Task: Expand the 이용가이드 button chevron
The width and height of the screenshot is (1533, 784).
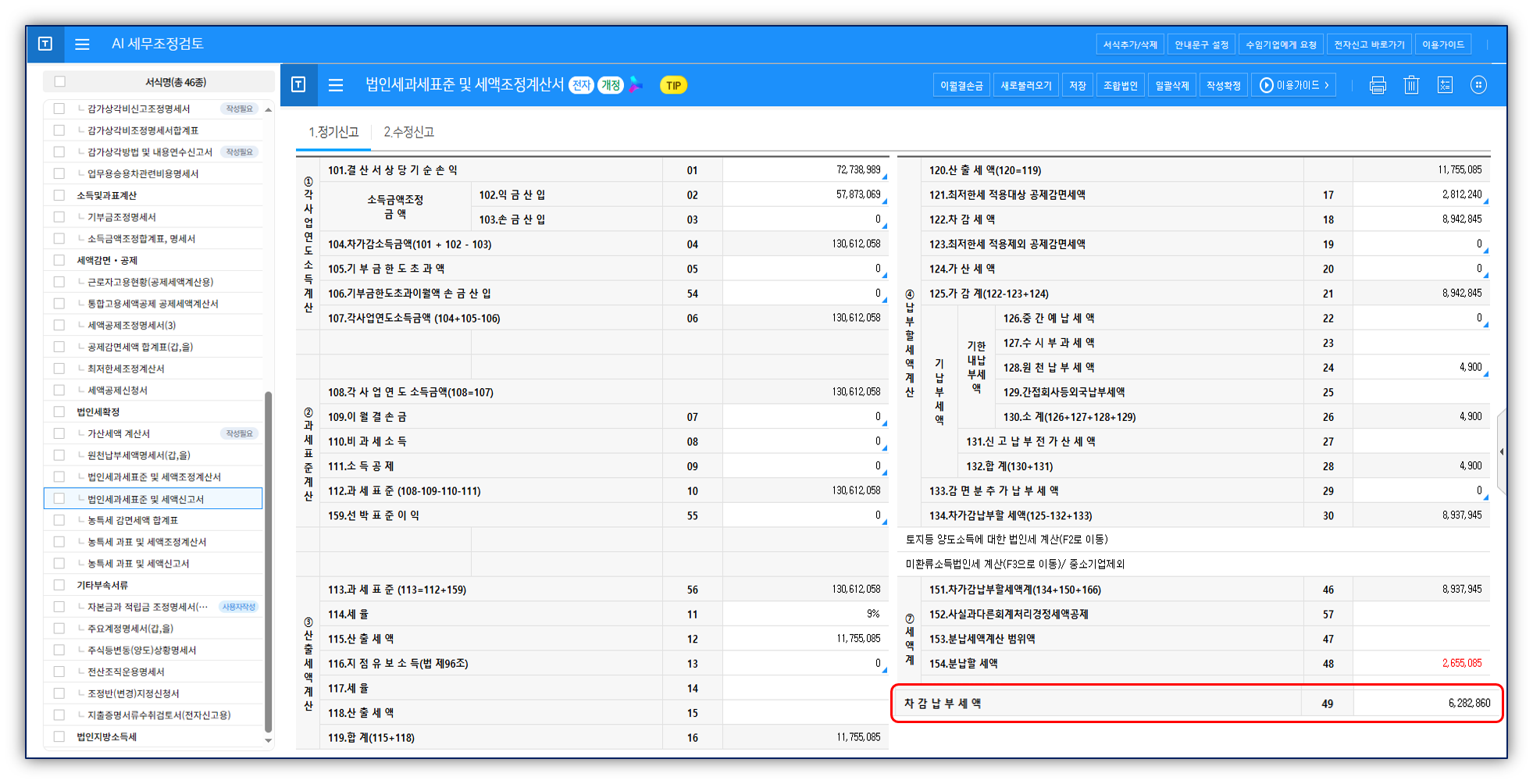Action: click(x=1326, y=85)
